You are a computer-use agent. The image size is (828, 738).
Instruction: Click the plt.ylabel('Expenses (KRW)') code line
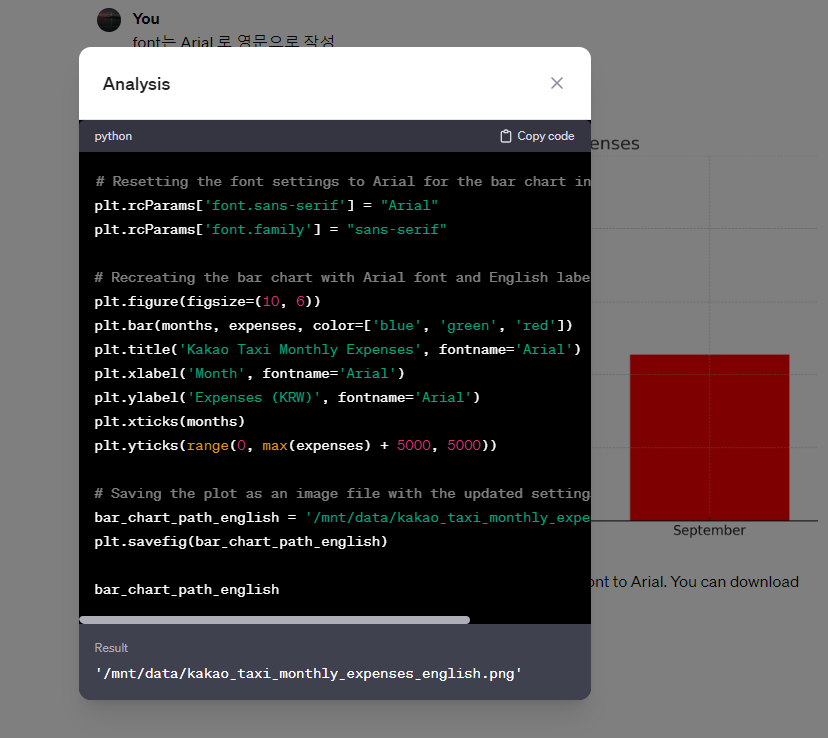coord(287,398)
